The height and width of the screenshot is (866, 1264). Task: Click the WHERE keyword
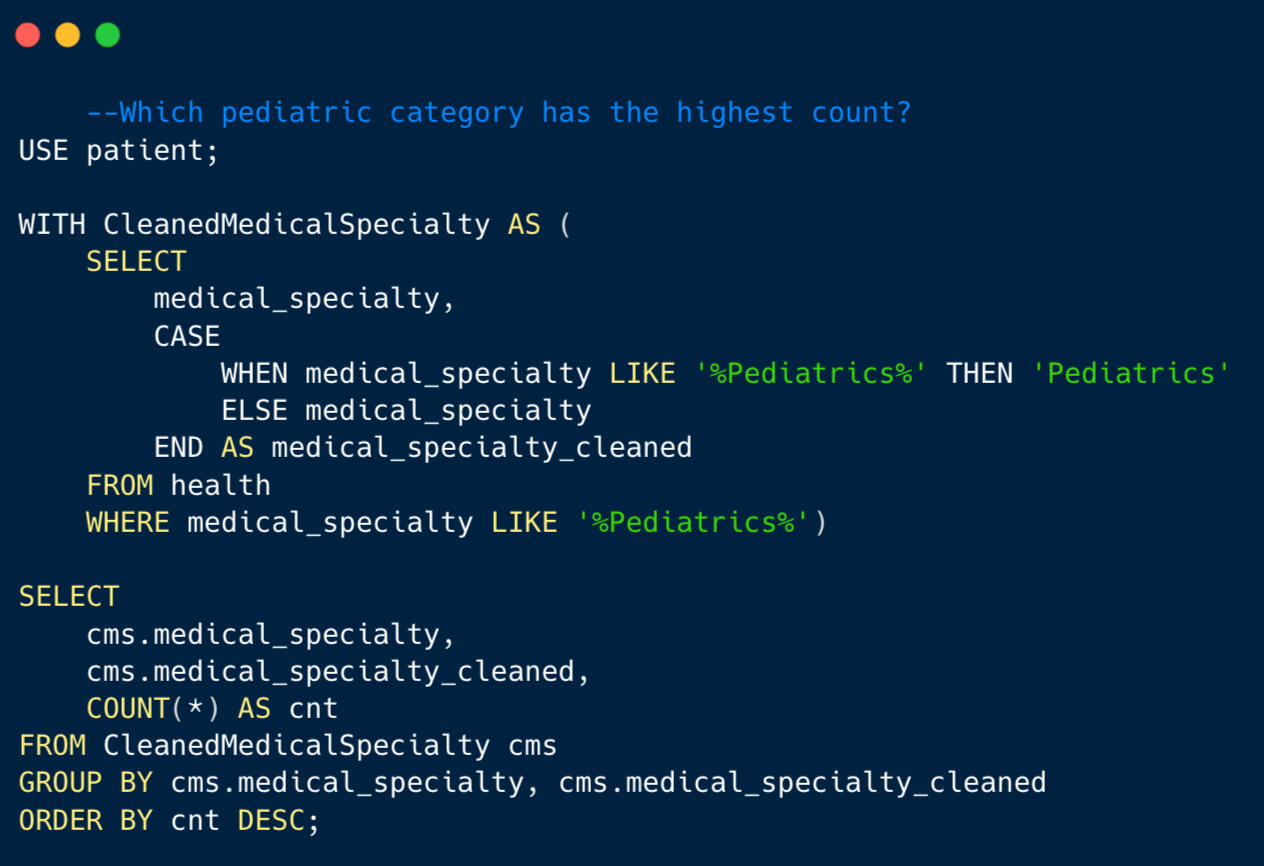tap(127, 522)
